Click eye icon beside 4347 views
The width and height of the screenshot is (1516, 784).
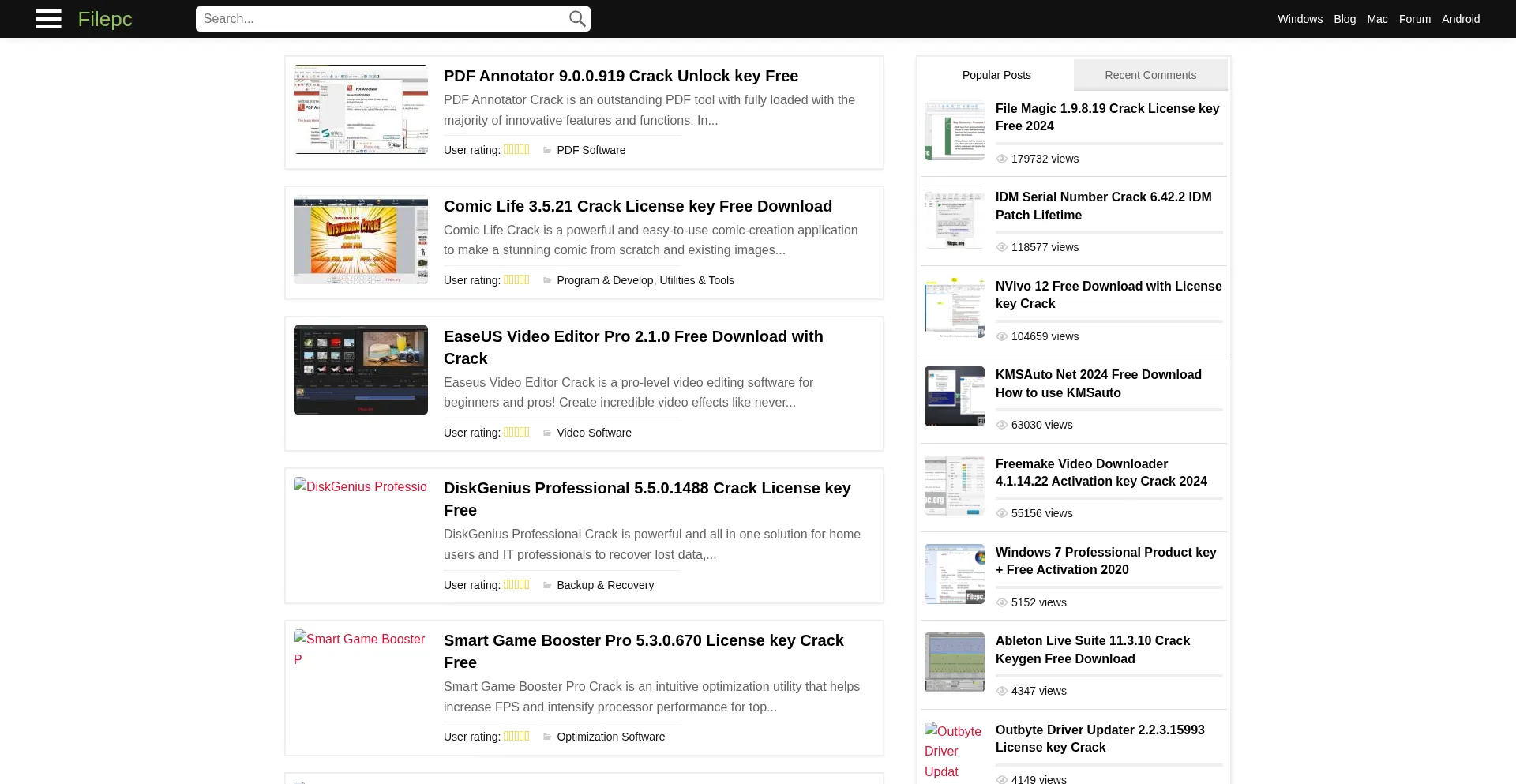[1002, 691]
